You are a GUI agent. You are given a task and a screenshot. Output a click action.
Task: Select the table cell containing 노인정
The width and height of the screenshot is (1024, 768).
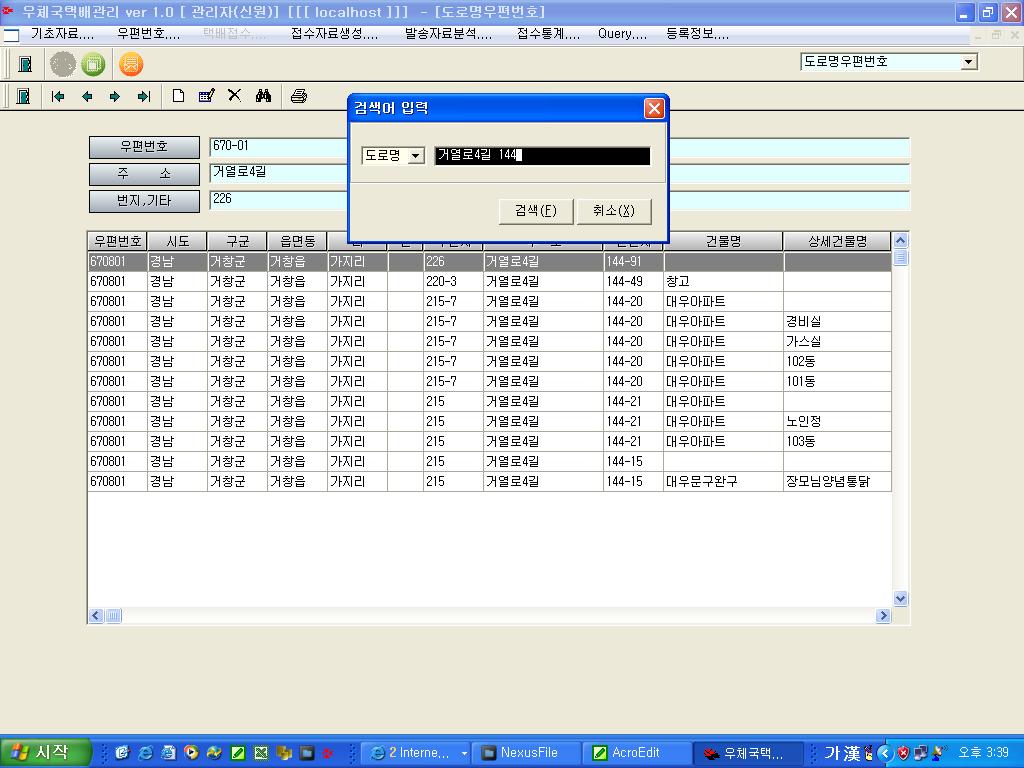[x=837, y=421]
